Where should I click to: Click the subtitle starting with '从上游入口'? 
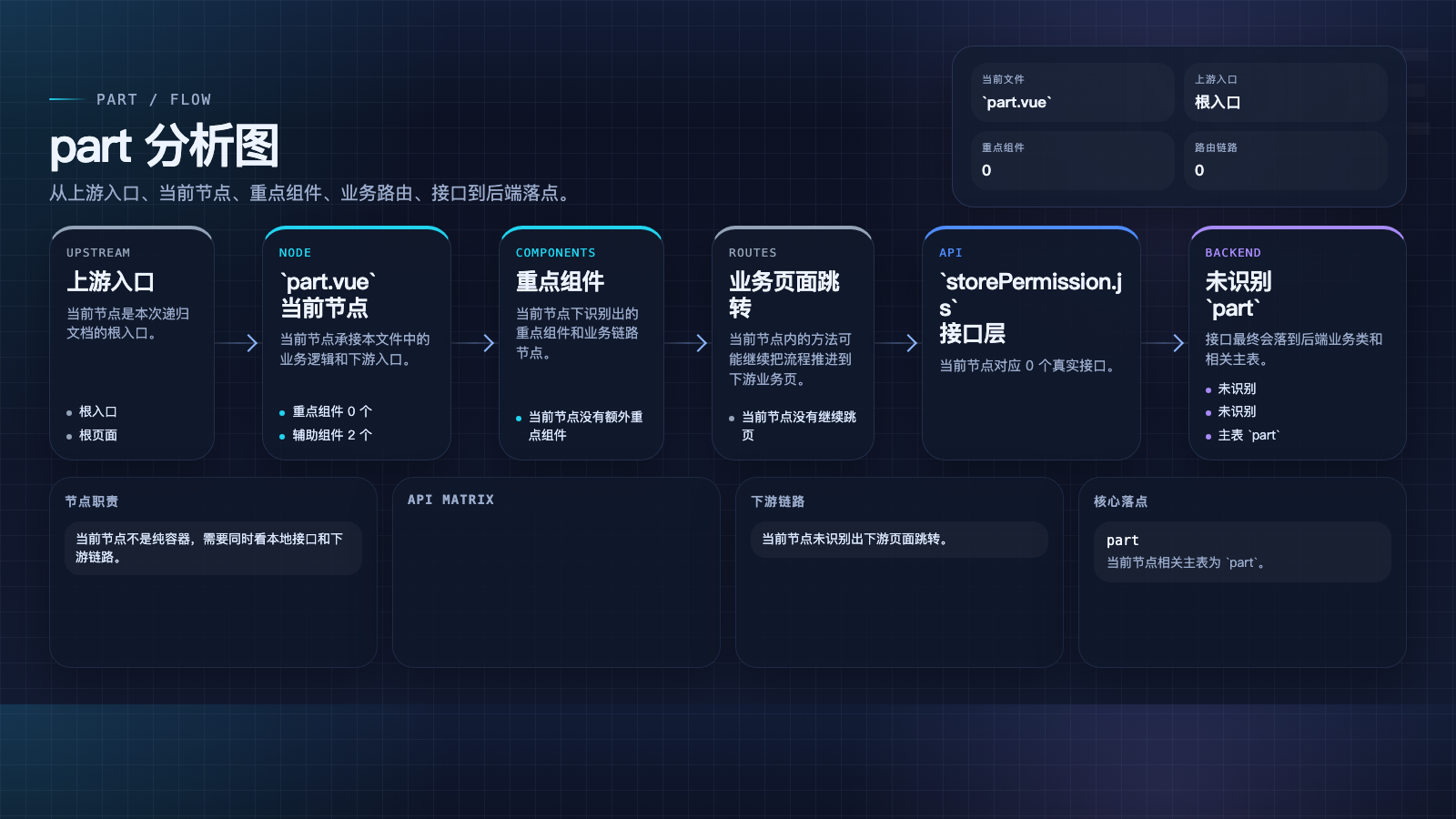pos(312,193)
